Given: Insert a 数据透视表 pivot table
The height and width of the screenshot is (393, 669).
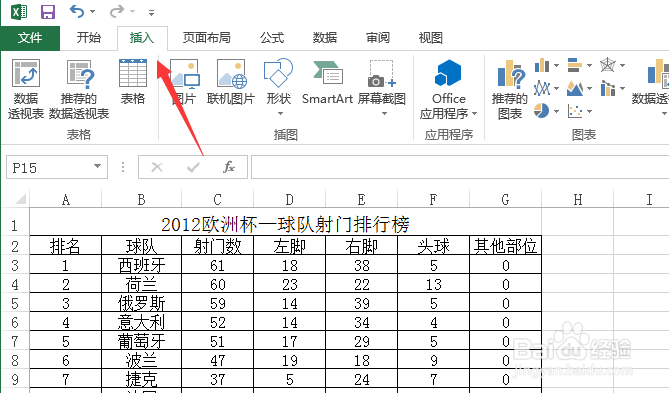Looking at the screenshot, I should click(x=26, y=89).
